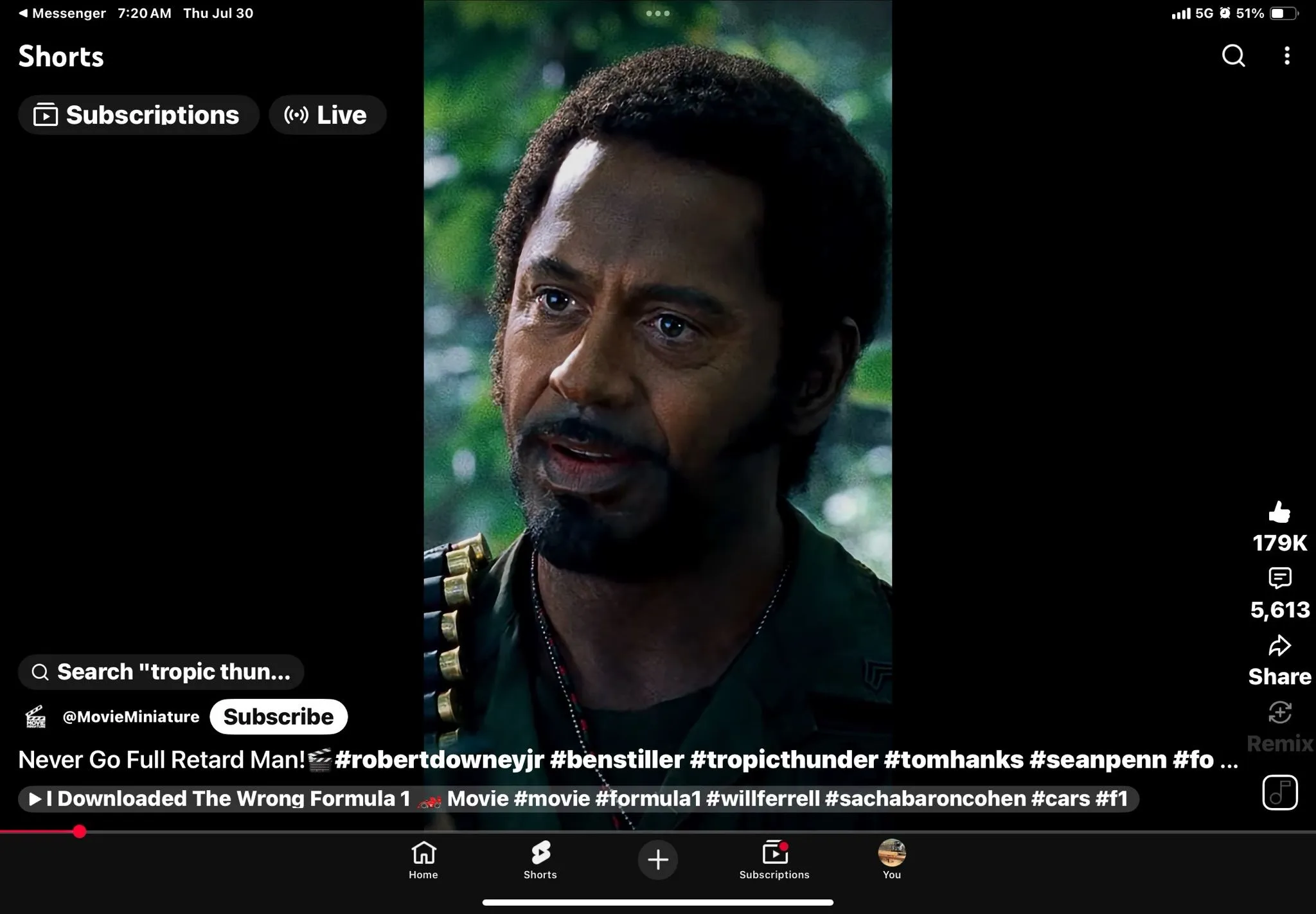Open the #tropicthunder hashtag
Screen dimensions: 1316x914
784,760
